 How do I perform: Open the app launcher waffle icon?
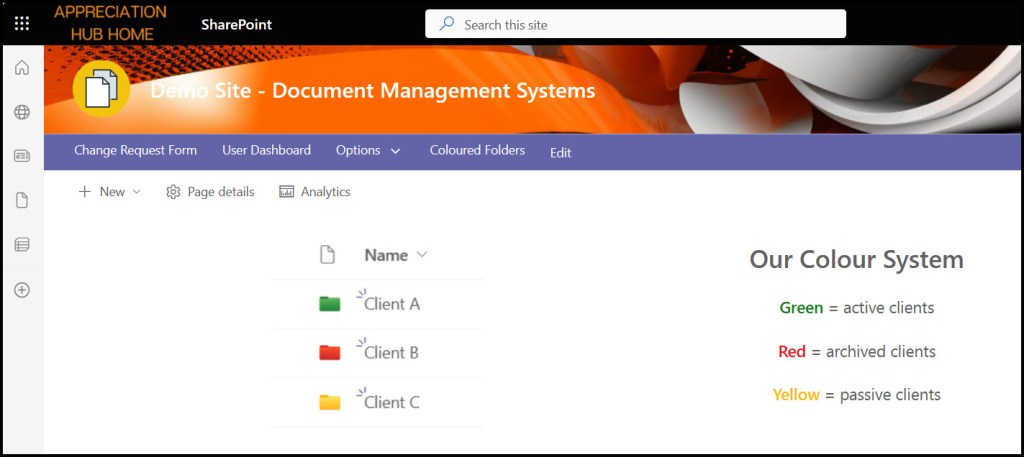(21, 23)
